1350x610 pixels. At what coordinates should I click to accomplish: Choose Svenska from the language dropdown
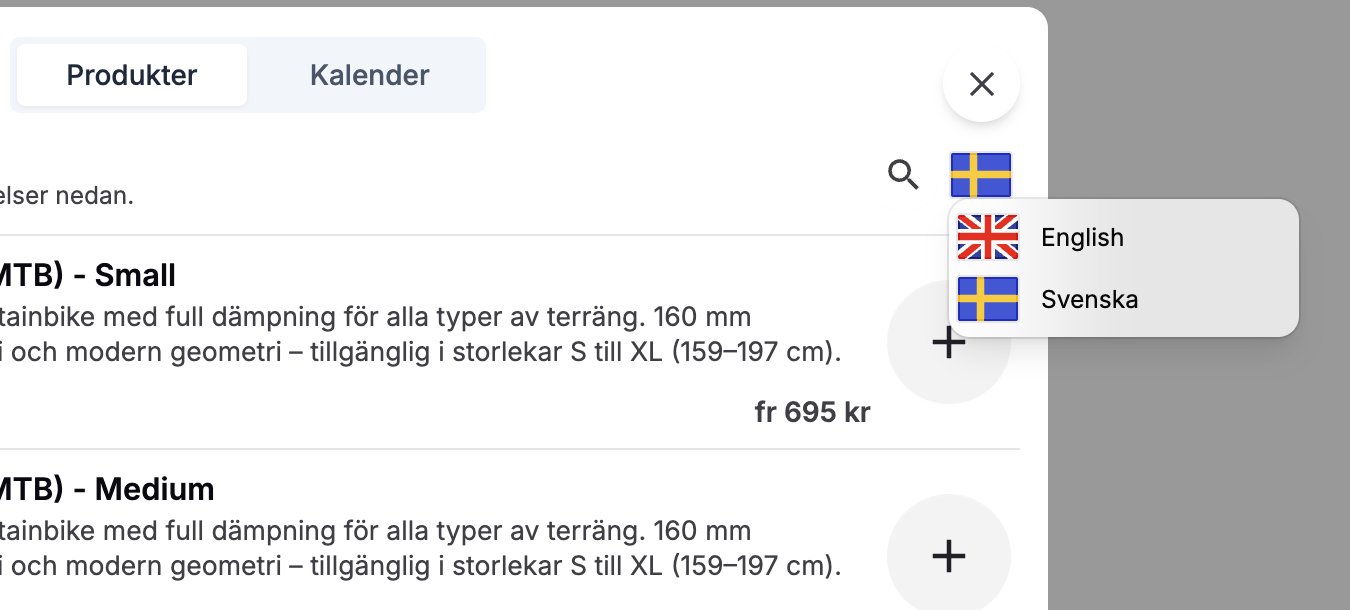pyautogui.click(x=1089, y=299)
